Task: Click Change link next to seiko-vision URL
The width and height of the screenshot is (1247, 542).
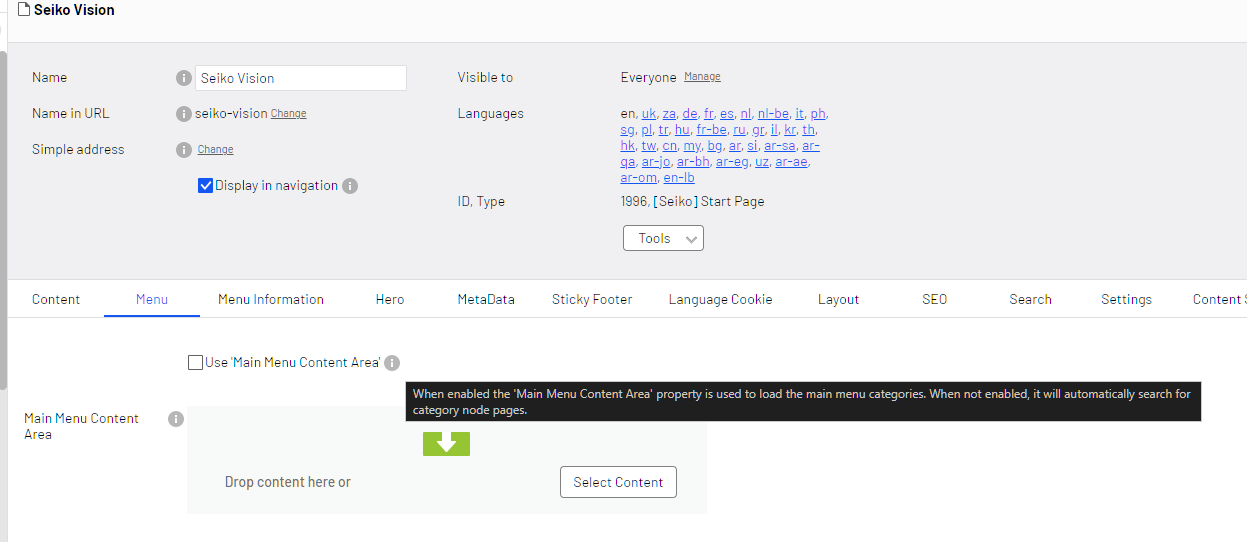Action: coord(288,114)
